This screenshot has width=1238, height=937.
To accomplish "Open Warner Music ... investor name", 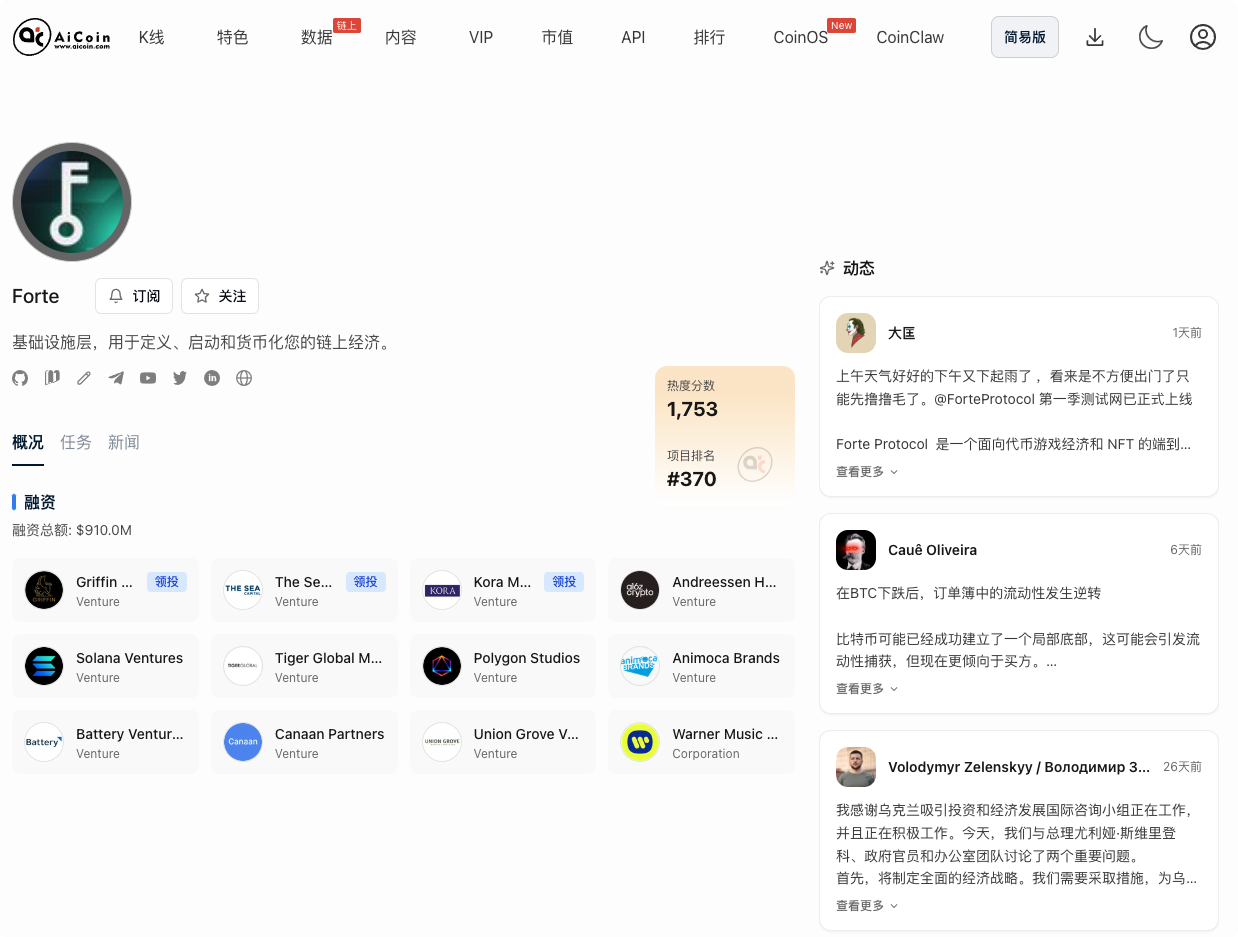I will click(725, 734).
